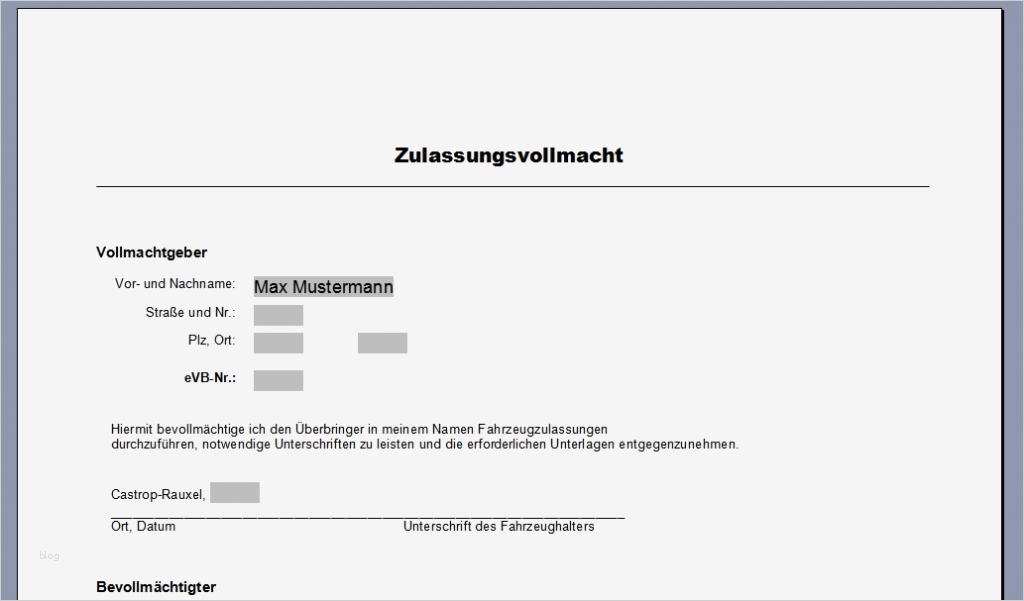Click the Ort city field beside Plz
This screenshot has width=1024, height=601.
pos(382,343)
